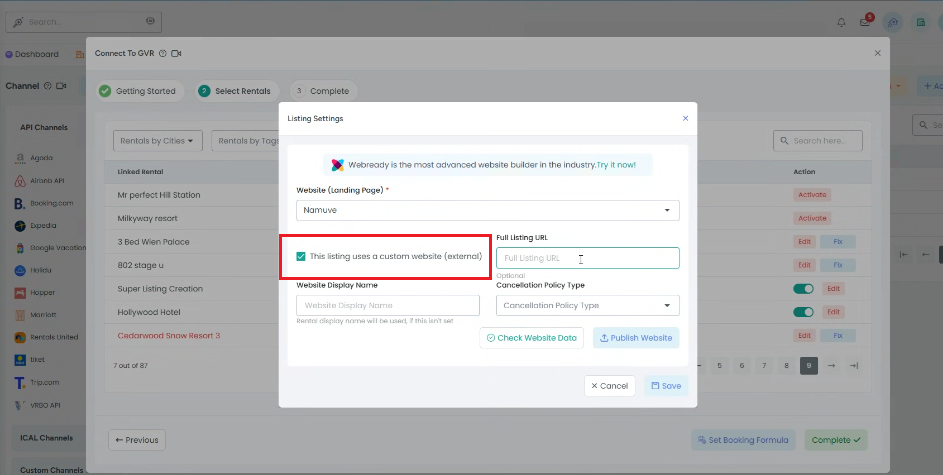This screenshot has width=943, height=475.
Task: Play the Connect To GVR video icon
Action: tap(176, 54)
